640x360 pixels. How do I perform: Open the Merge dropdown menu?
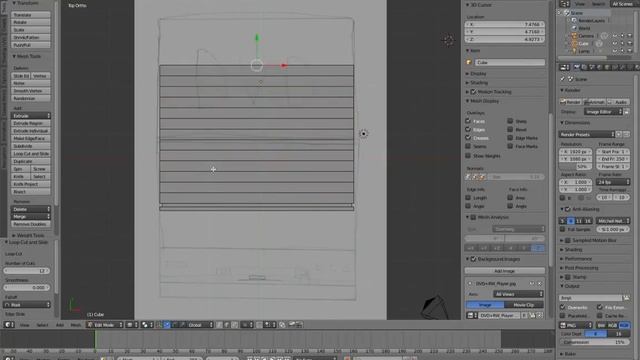[x=31, y=216]
